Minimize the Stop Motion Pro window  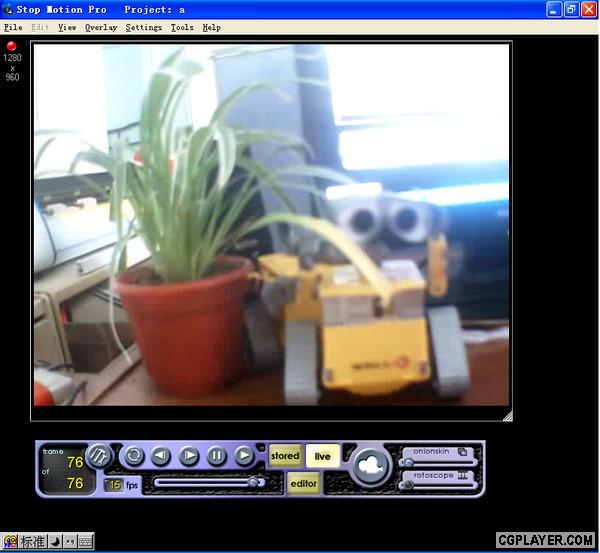pyautogui.click(x=554, y=10)
